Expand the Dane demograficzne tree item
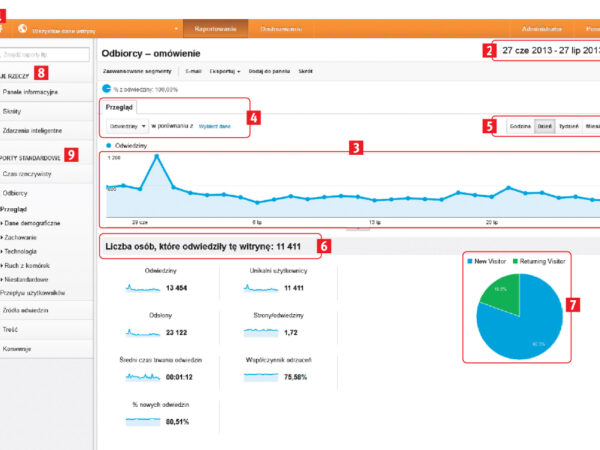The image size is (600, 450). click(x=32, y=223)
